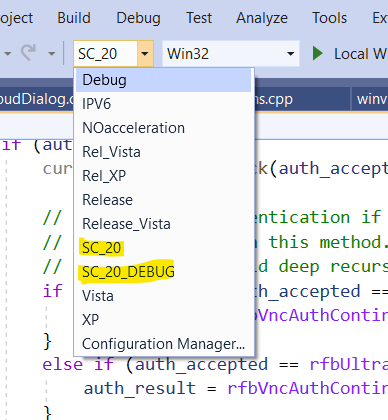Click the else if auth_accepted code line
The width and height of the screenshot is (388, 420).
(x=215, y=364)
